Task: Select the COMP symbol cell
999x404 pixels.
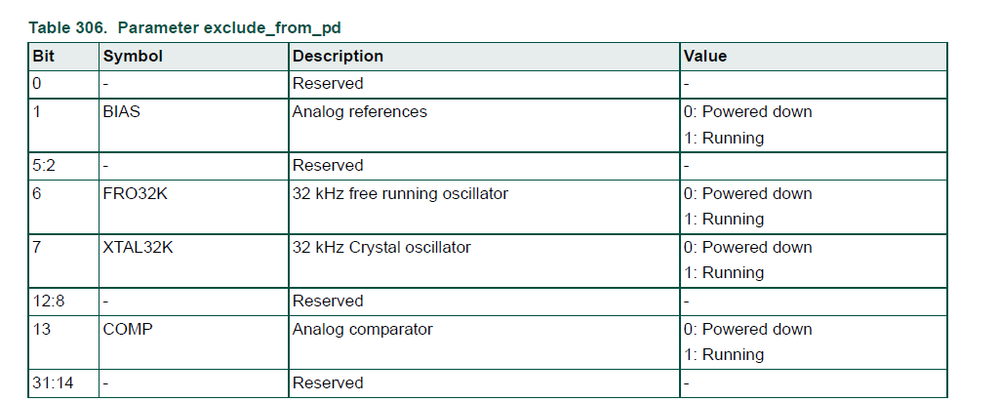Action: coord(128,329)
